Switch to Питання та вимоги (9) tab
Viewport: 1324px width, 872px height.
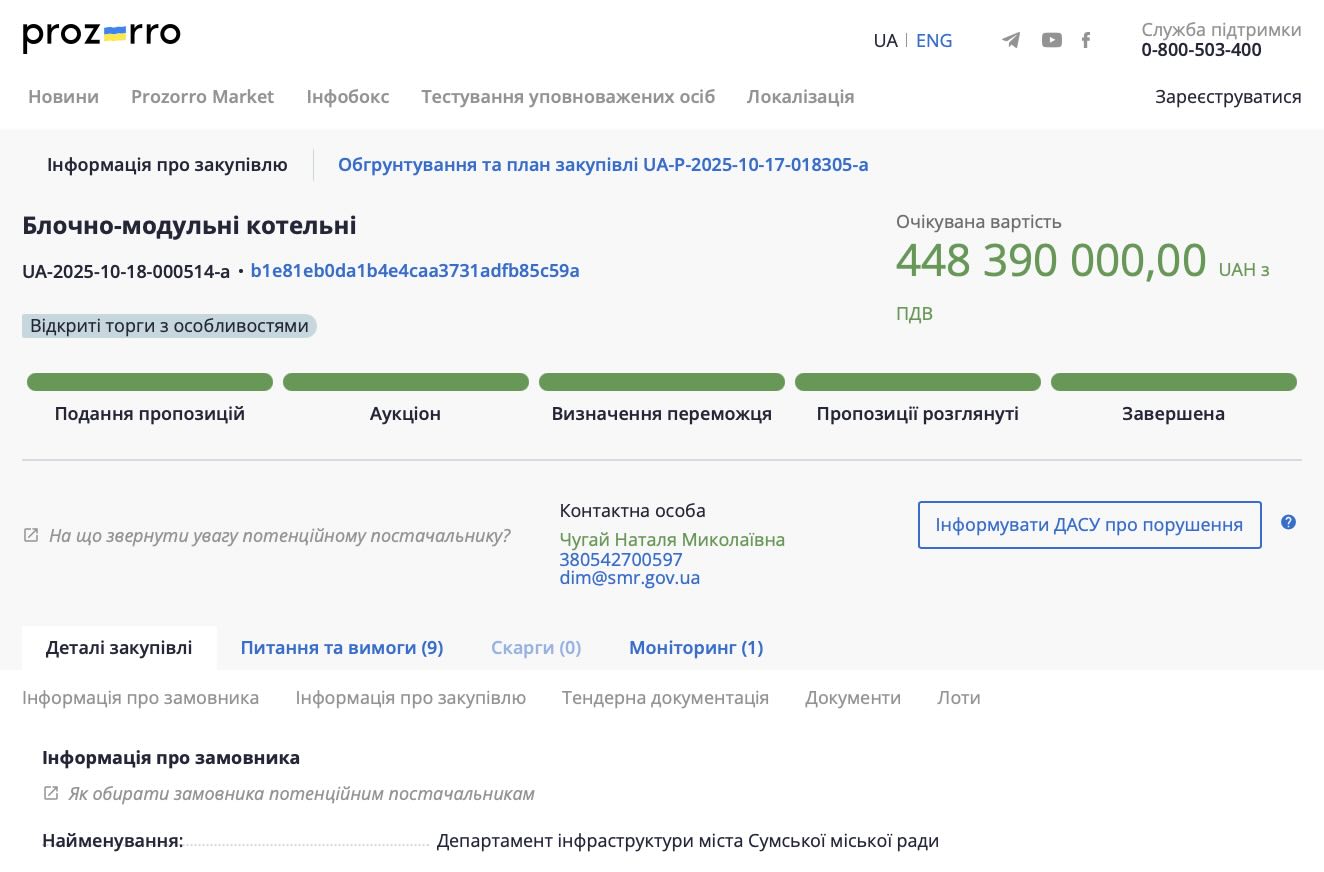(x=341, y=648)
